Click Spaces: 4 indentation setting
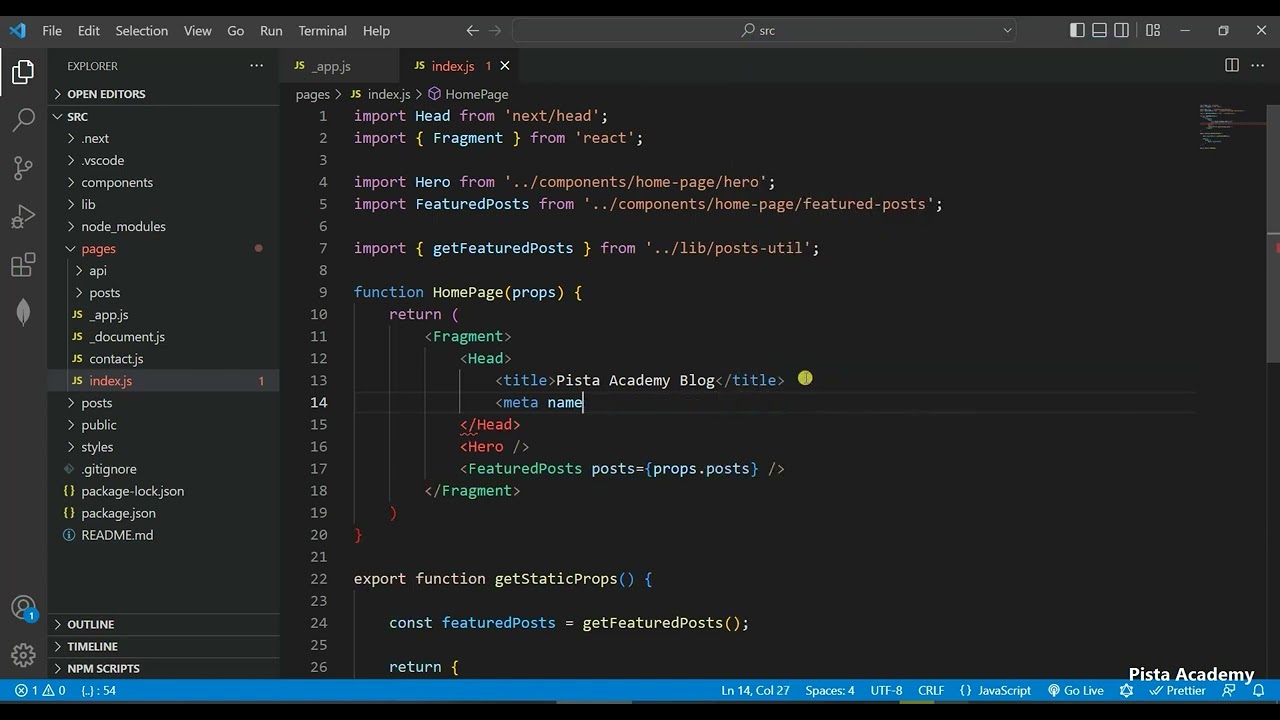 (x=830, y=690)
